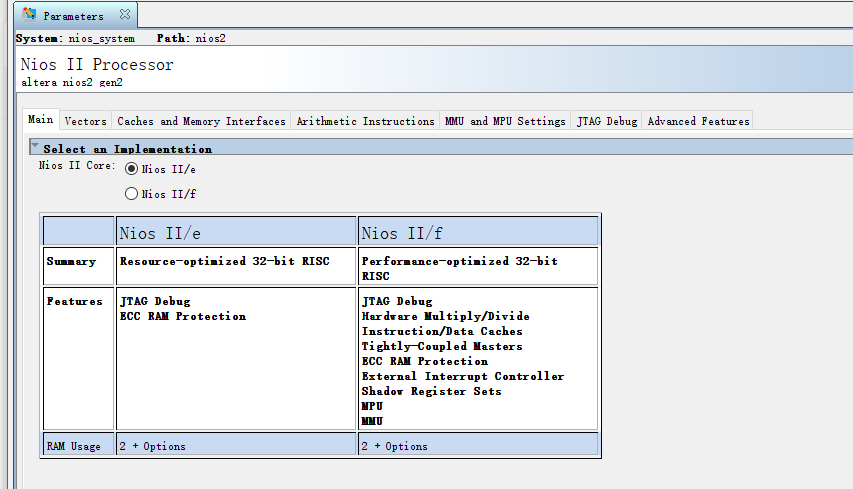Click the MPU feature text
Image resolution: width=853 pixels, height=489 pixels.
(372, 406)
